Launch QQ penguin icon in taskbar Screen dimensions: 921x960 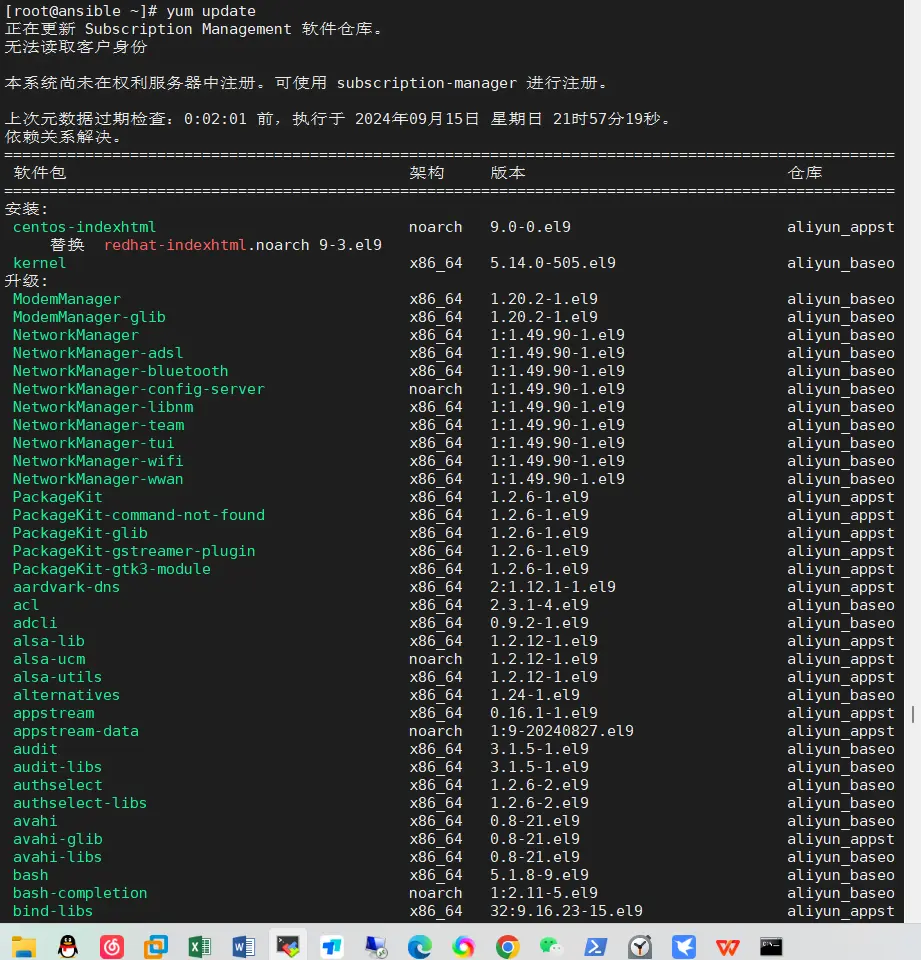coord(68,946)
